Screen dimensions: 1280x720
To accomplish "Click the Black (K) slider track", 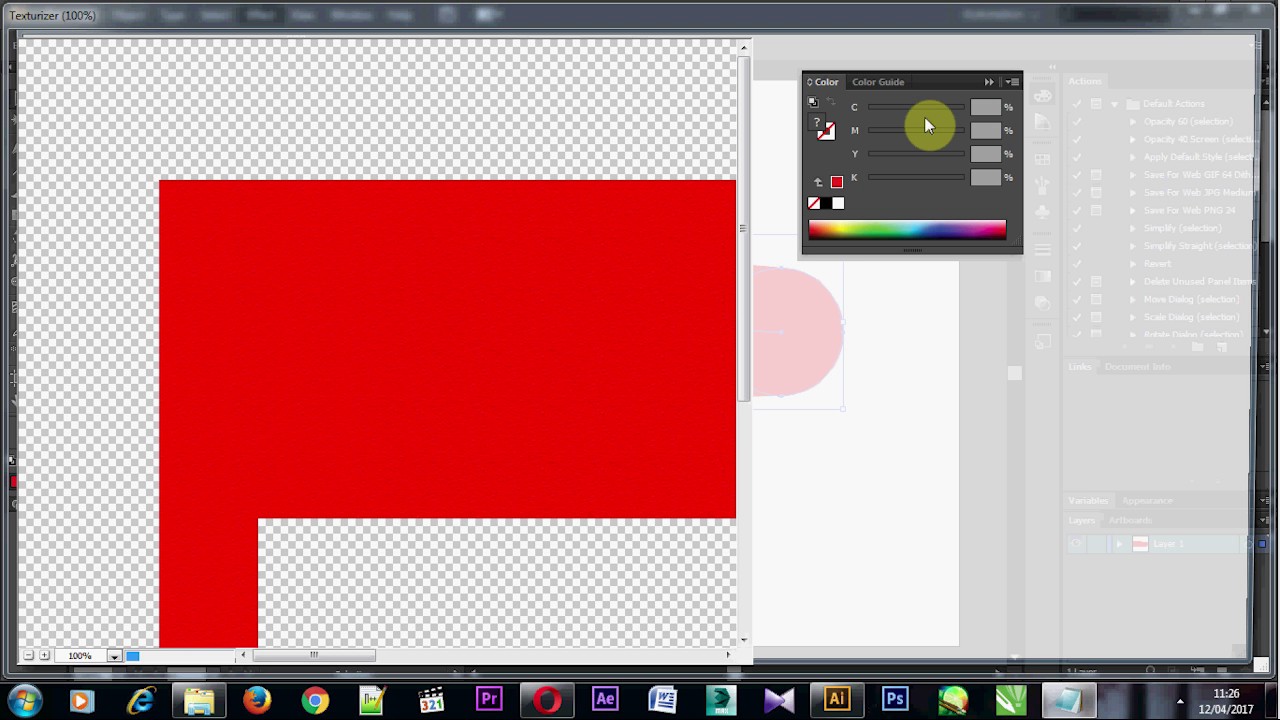I will (x=916, y=177).
